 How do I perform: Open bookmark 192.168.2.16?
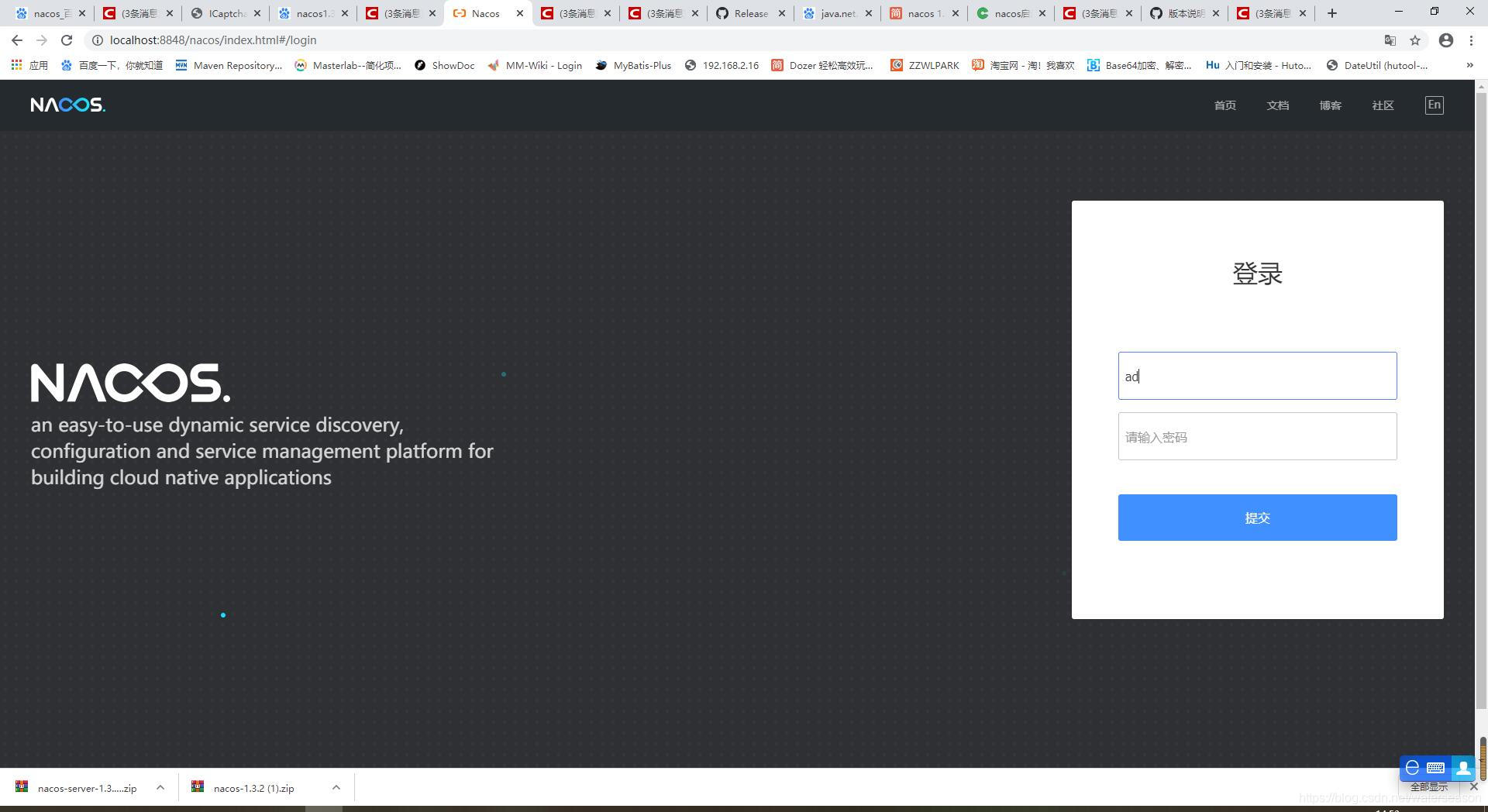tap(722, 66)
